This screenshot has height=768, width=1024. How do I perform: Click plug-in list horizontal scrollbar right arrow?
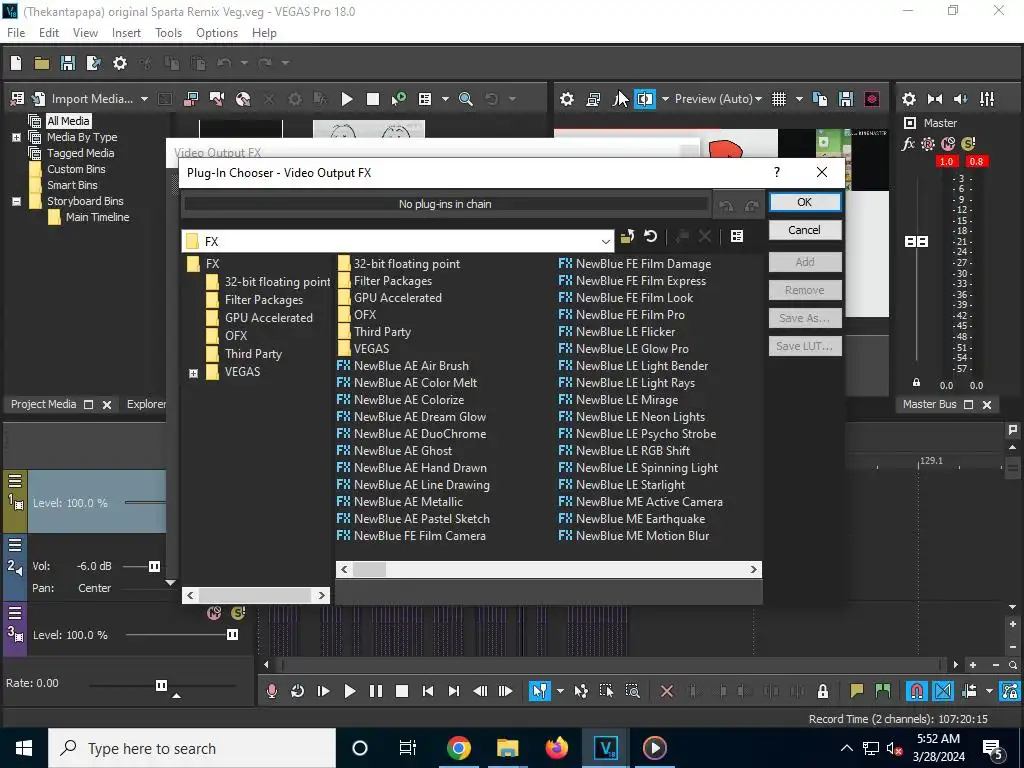pos(754,569)
